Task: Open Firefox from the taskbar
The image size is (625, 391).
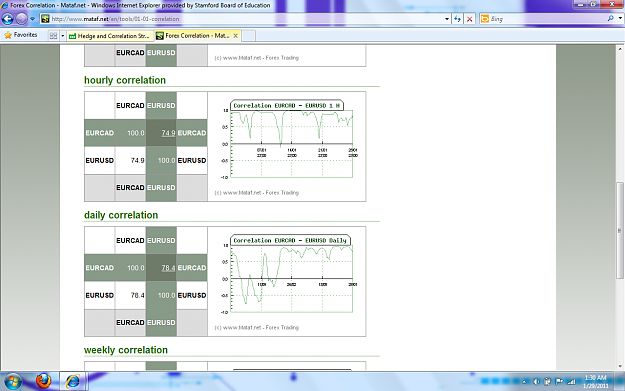Action: (x=43, y=381)
